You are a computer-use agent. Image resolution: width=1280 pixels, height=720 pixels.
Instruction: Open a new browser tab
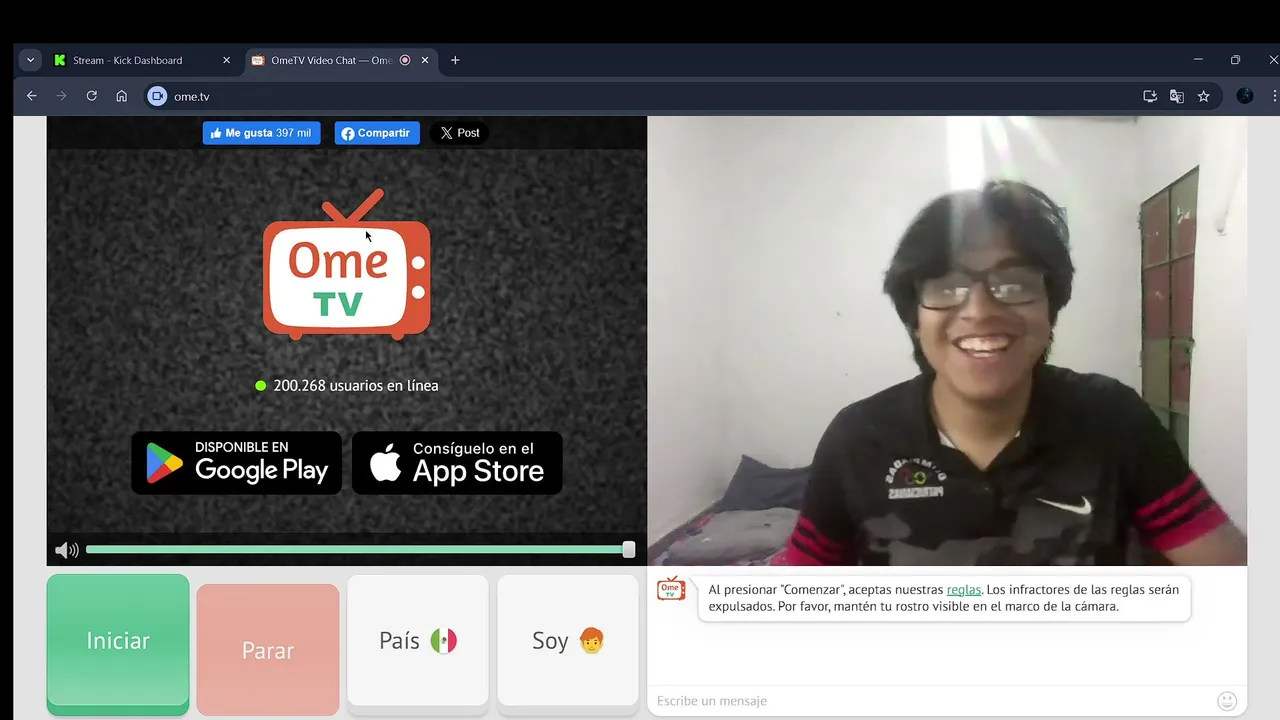455,60
